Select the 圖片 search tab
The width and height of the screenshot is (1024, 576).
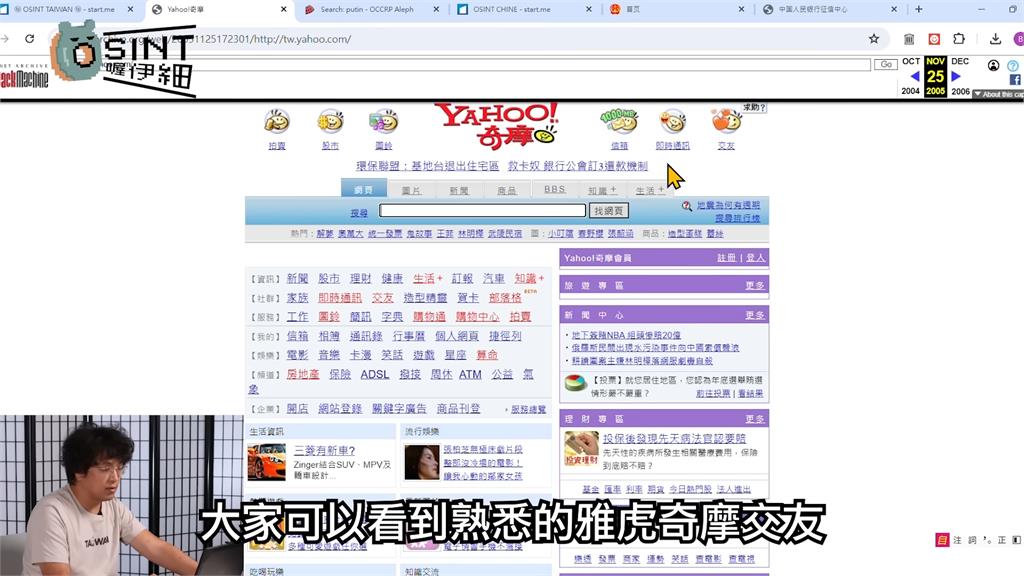click(x=411, y=190)
